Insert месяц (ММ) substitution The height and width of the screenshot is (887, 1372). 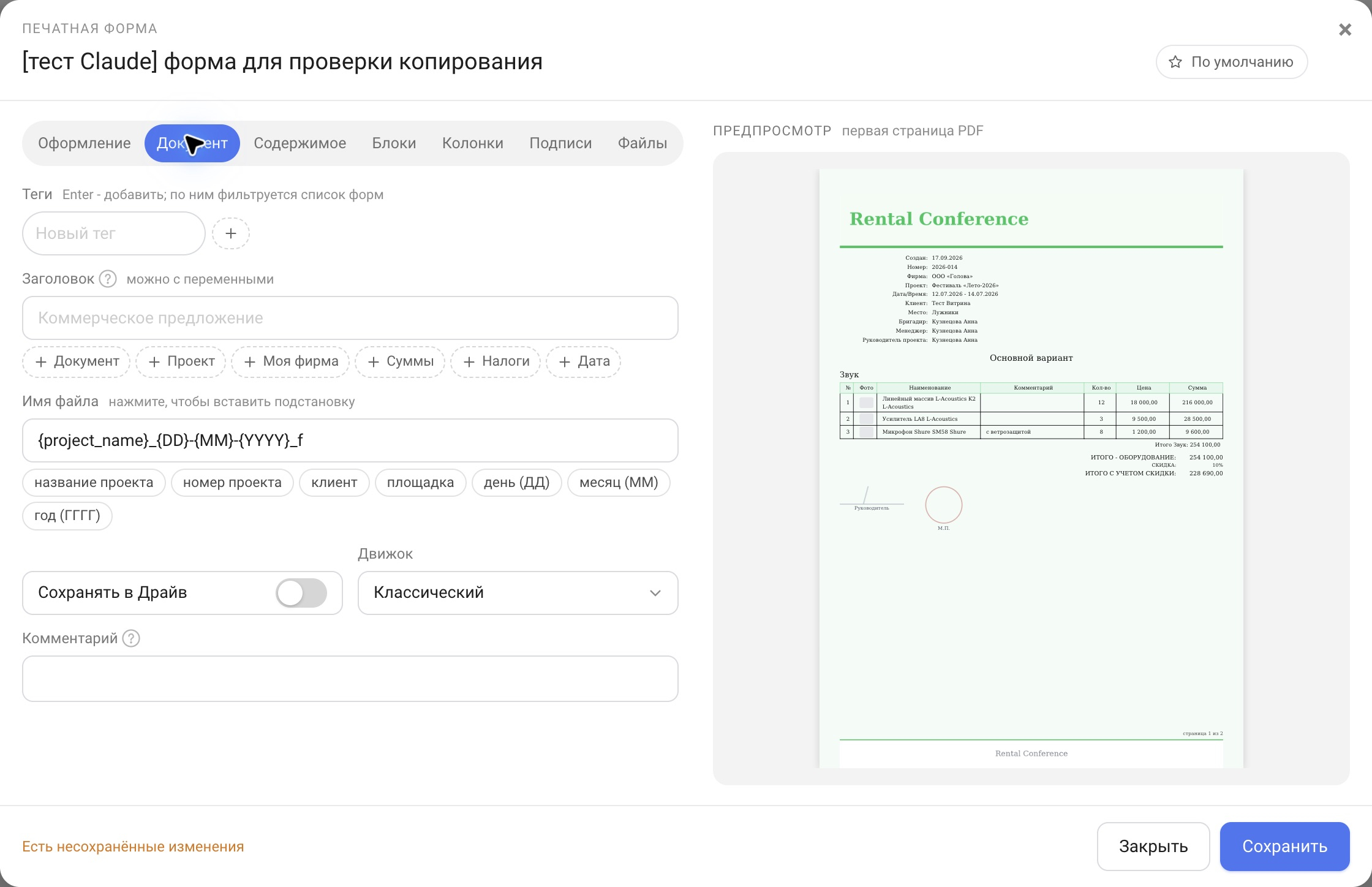tap(619, 483)
